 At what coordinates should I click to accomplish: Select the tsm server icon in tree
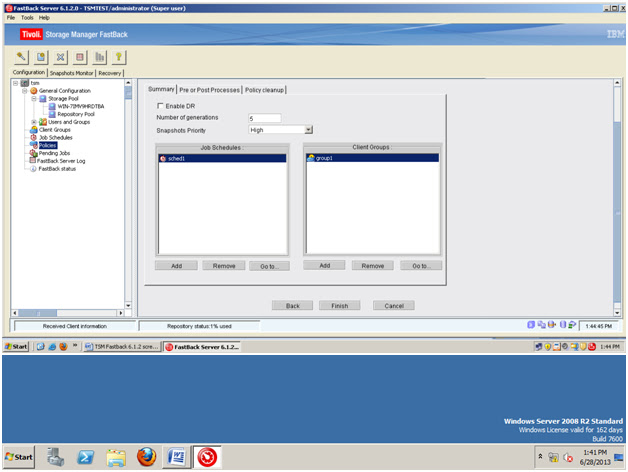[x=25, y=83]
